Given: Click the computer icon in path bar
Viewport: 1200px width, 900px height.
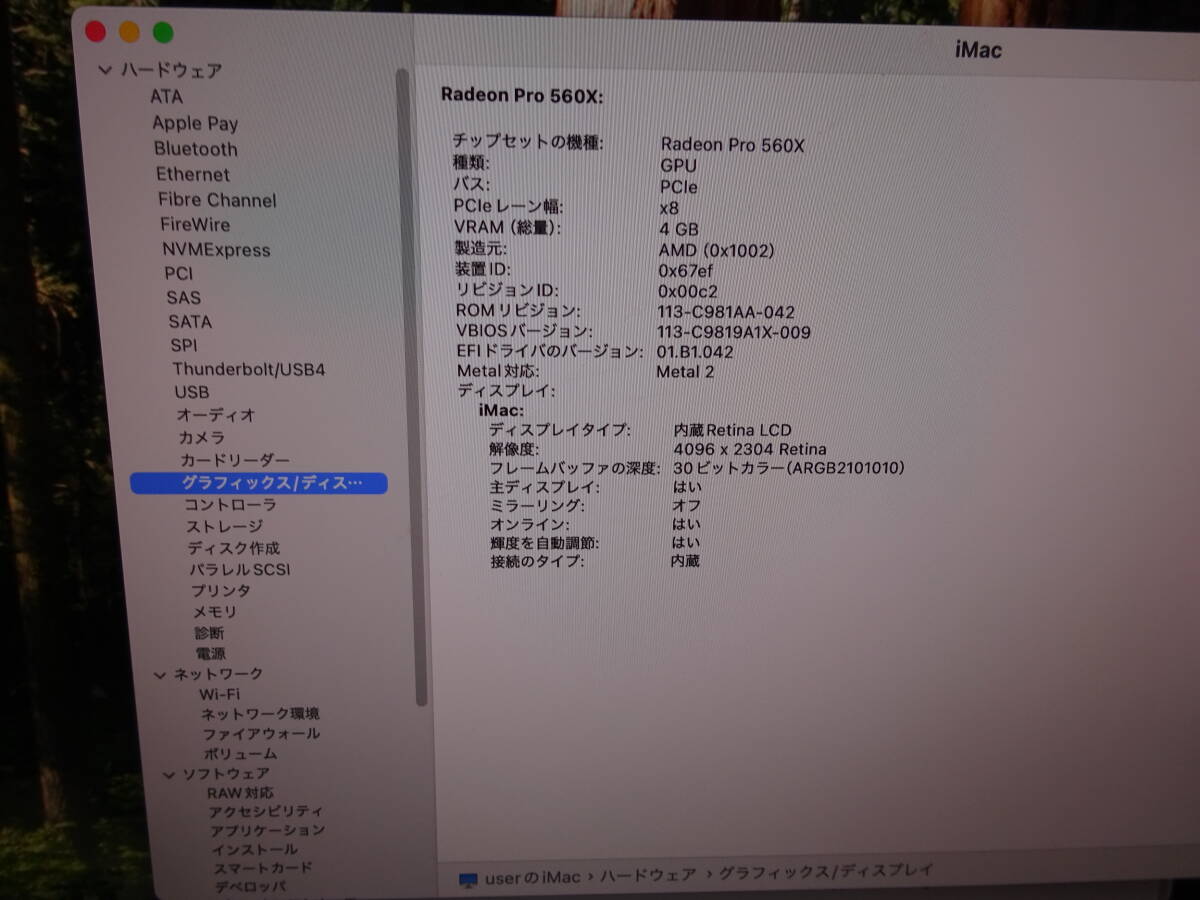Looking at the screenshot, I should point(468,878).
